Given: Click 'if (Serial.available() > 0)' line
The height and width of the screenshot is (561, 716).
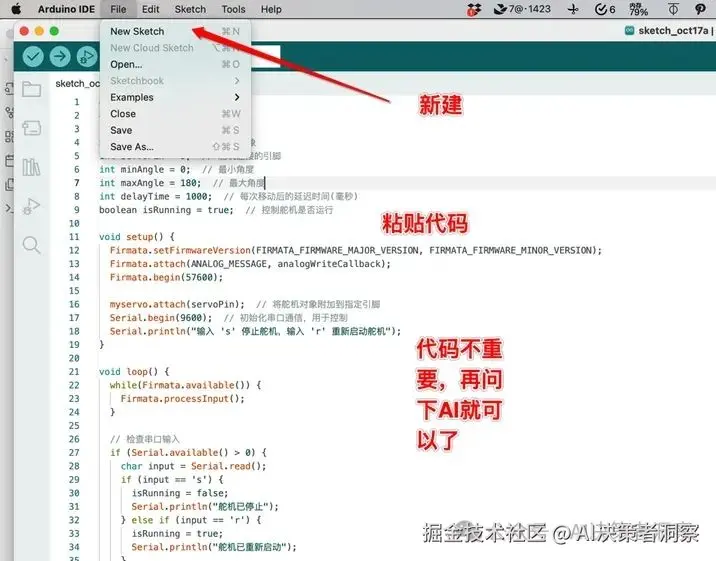Looking at the screenshot, I should pyautogui.click(x=188, y=452).
